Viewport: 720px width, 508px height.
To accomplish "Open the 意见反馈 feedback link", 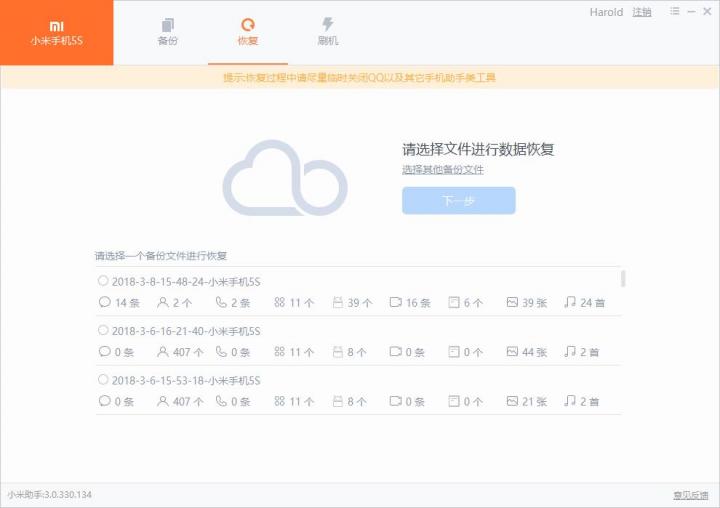I will pyautogui.click(x=691, y=495).
